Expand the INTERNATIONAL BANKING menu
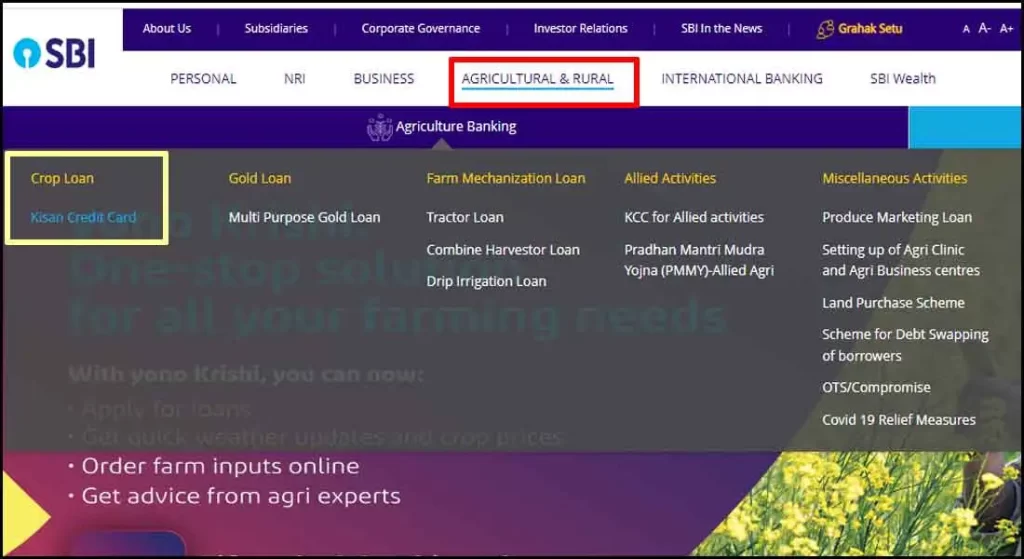Viewport: 1024px width, 559px height. 741,79
